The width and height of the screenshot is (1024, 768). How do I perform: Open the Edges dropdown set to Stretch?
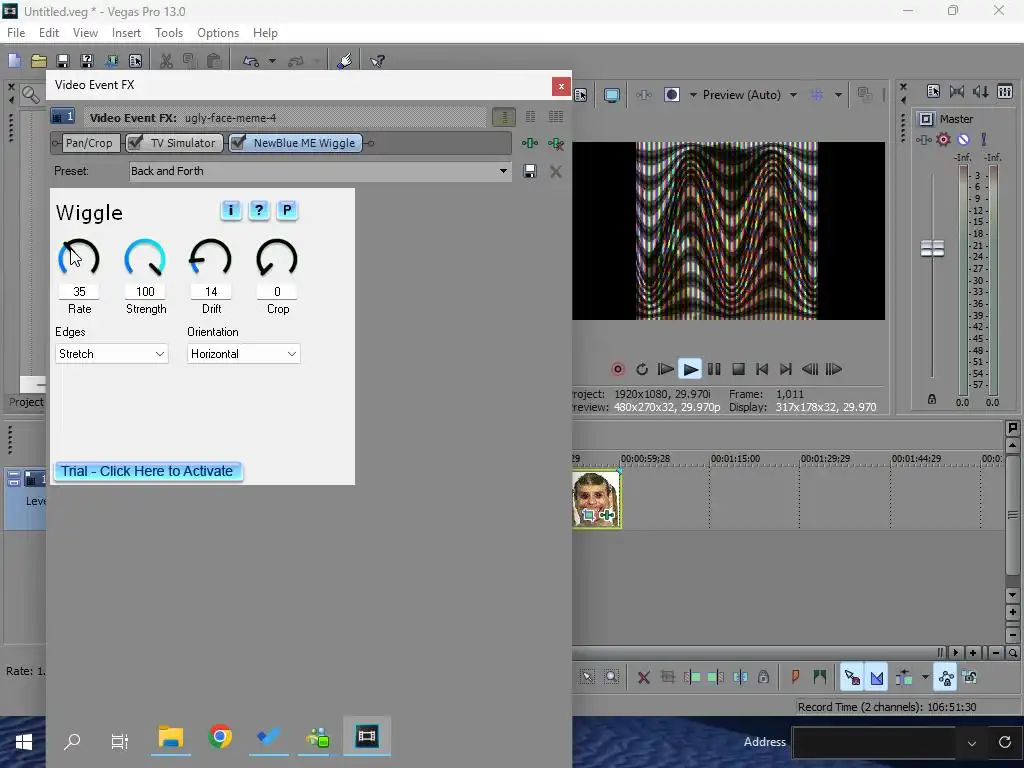[112, 354]
